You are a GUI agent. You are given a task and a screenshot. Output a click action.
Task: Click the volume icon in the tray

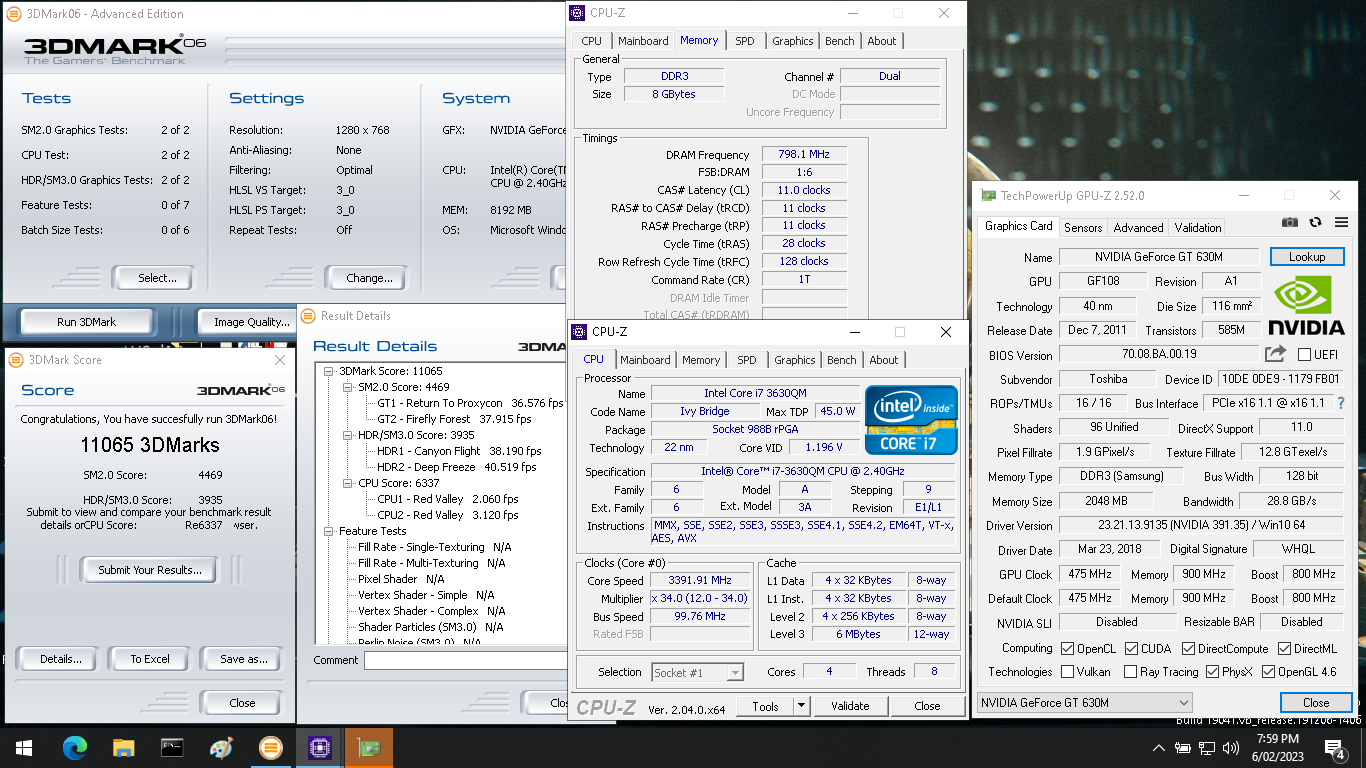[x=1229, y=748]
